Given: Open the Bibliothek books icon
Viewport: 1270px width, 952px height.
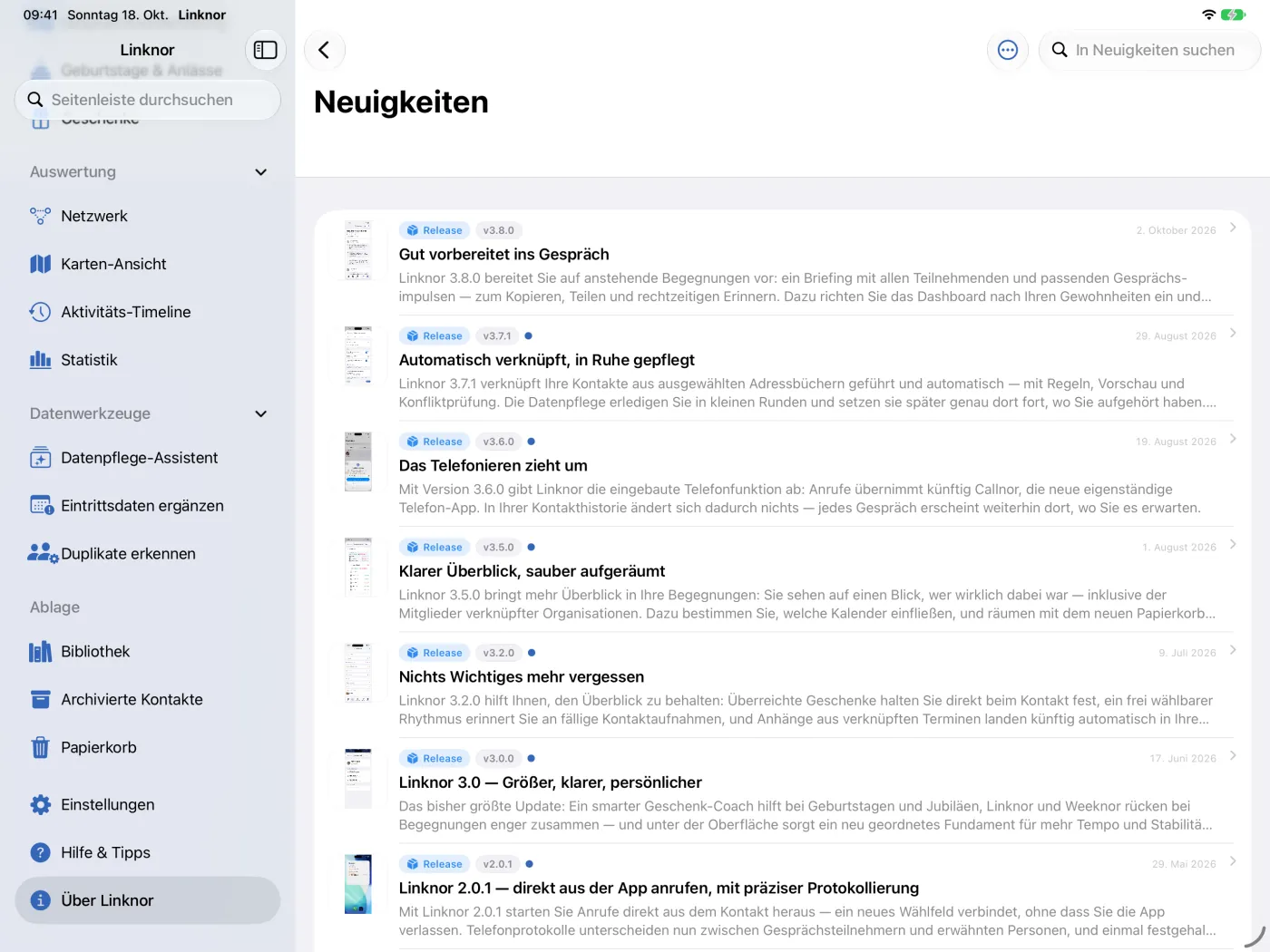Looking at the screenshot, I should point(40,652).
